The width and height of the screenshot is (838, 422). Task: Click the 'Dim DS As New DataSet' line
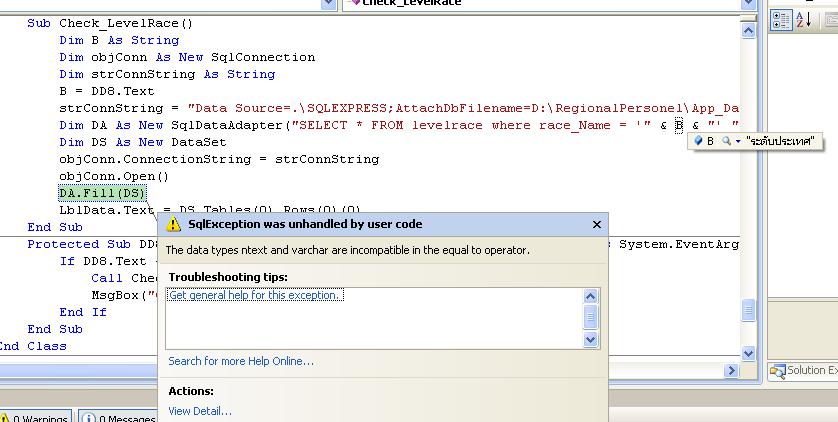[143, 142]
